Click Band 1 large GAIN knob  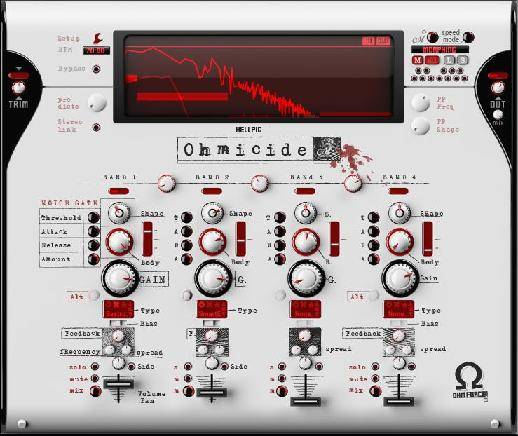pyautogui.click(x=119, y=278)
